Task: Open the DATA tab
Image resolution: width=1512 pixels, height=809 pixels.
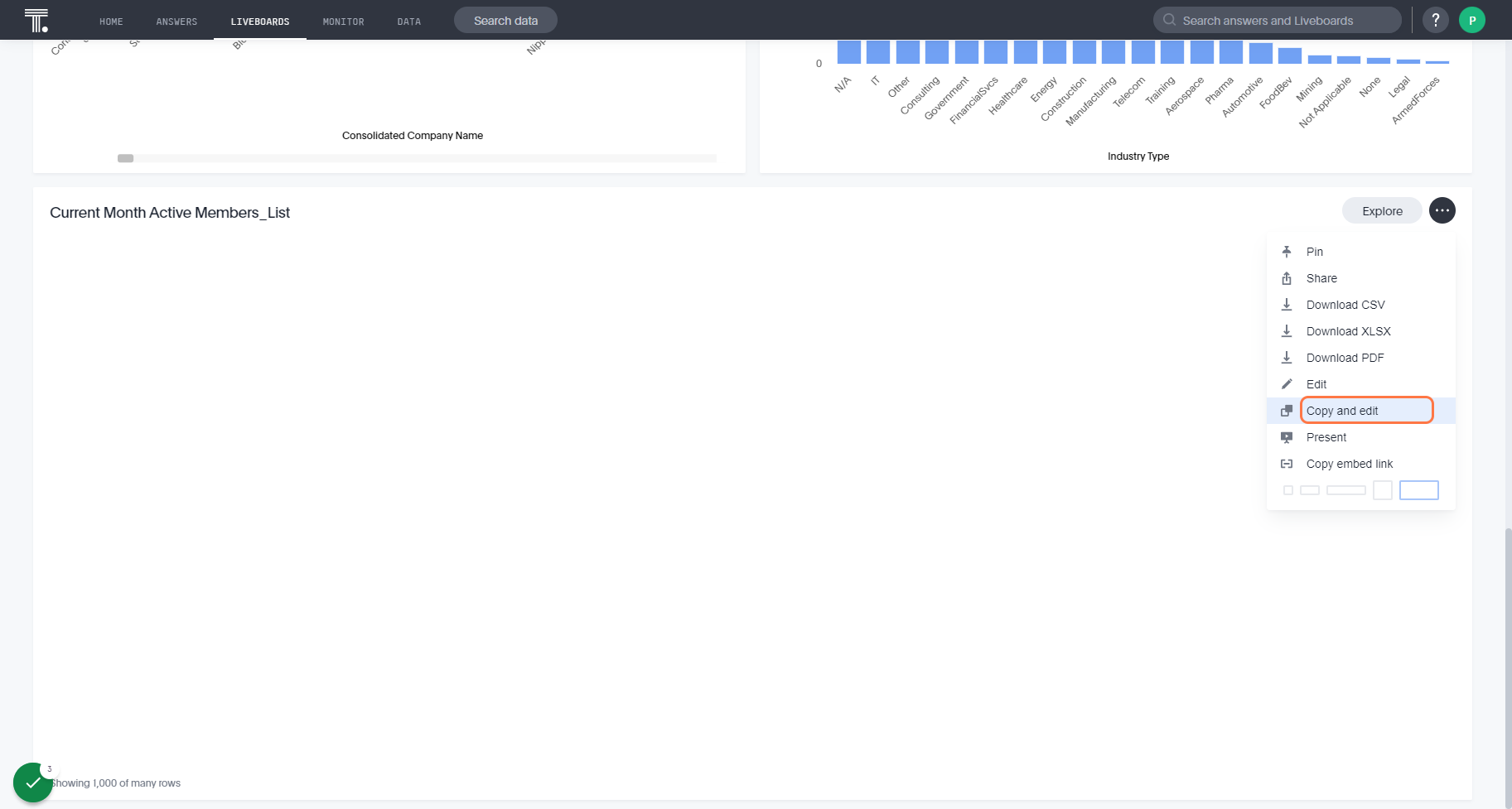Action: pyautogui.click(x=408, y=22)
